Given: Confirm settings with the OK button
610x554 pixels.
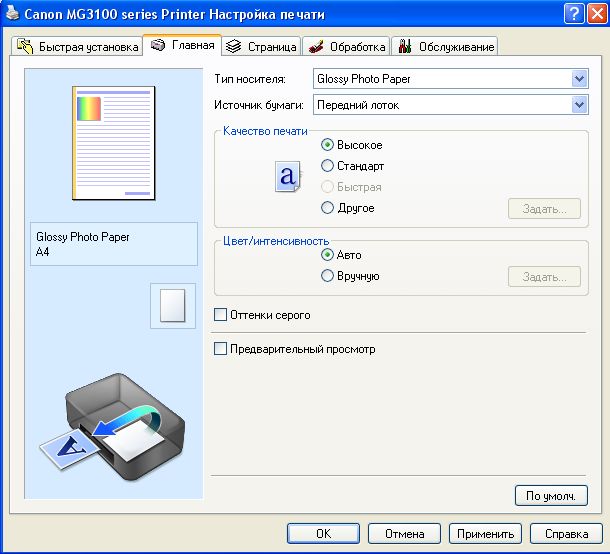Looking at the screenshot, I should (x=323, y=533).
